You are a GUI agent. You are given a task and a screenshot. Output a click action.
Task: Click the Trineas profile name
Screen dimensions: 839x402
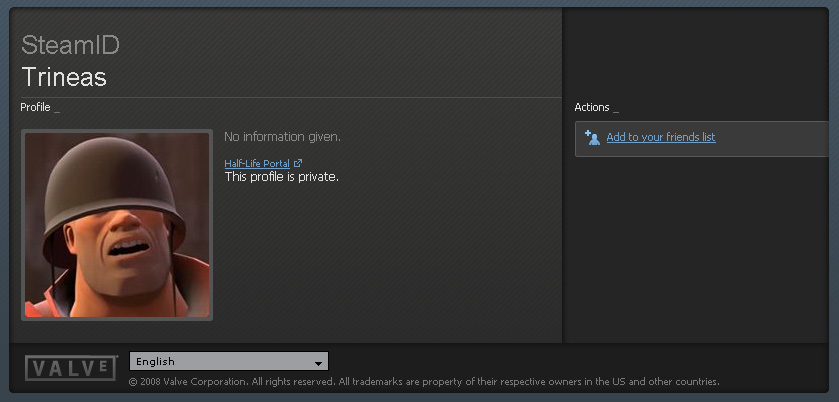click(64, 77)
